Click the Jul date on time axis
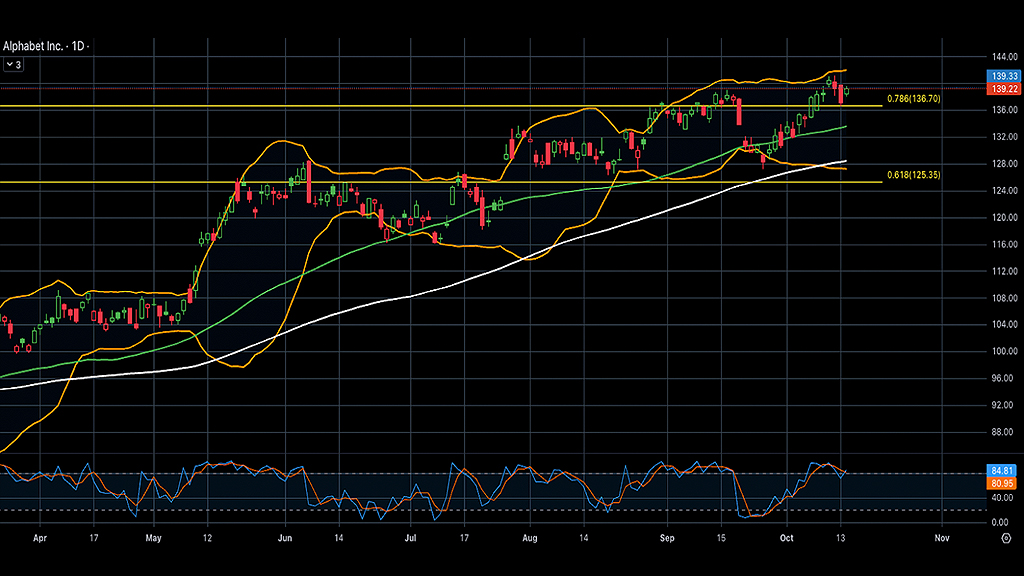The image size is (1024, 576). 410,538
